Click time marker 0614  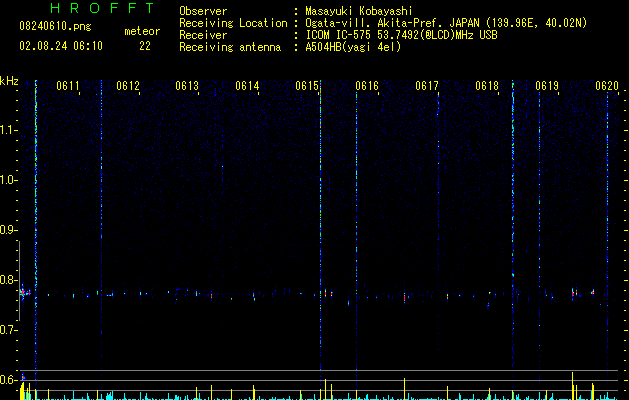(x=247, y=86)
